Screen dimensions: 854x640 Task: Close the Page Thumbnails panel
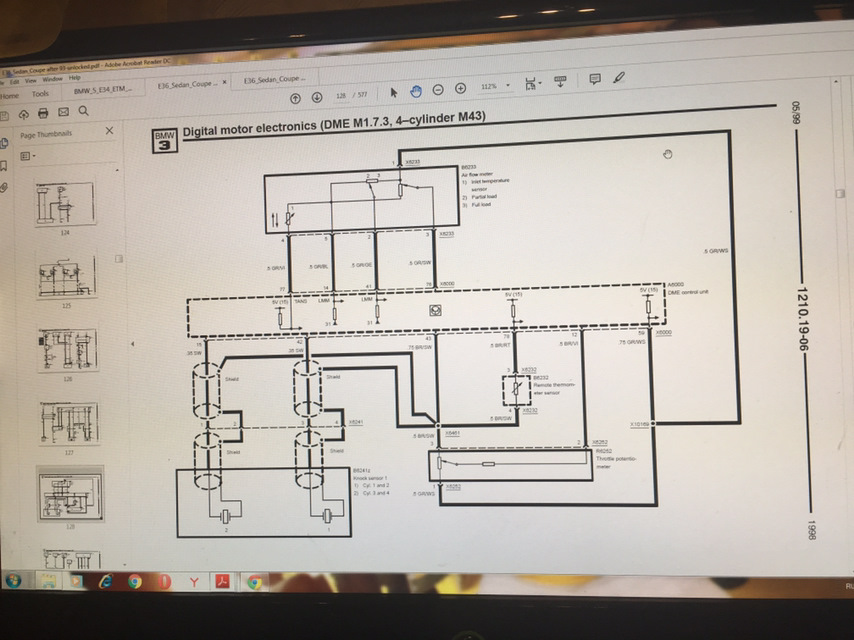point(109,131)
